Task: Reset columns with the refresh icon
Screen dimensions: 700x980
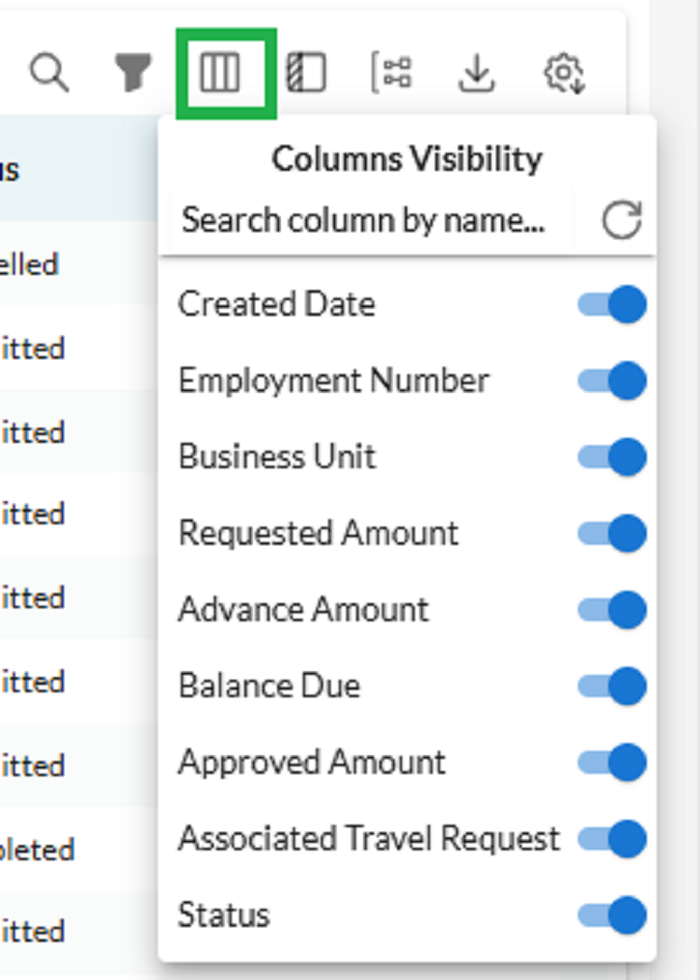Action: pyautogui.click(x=621, y=220)
